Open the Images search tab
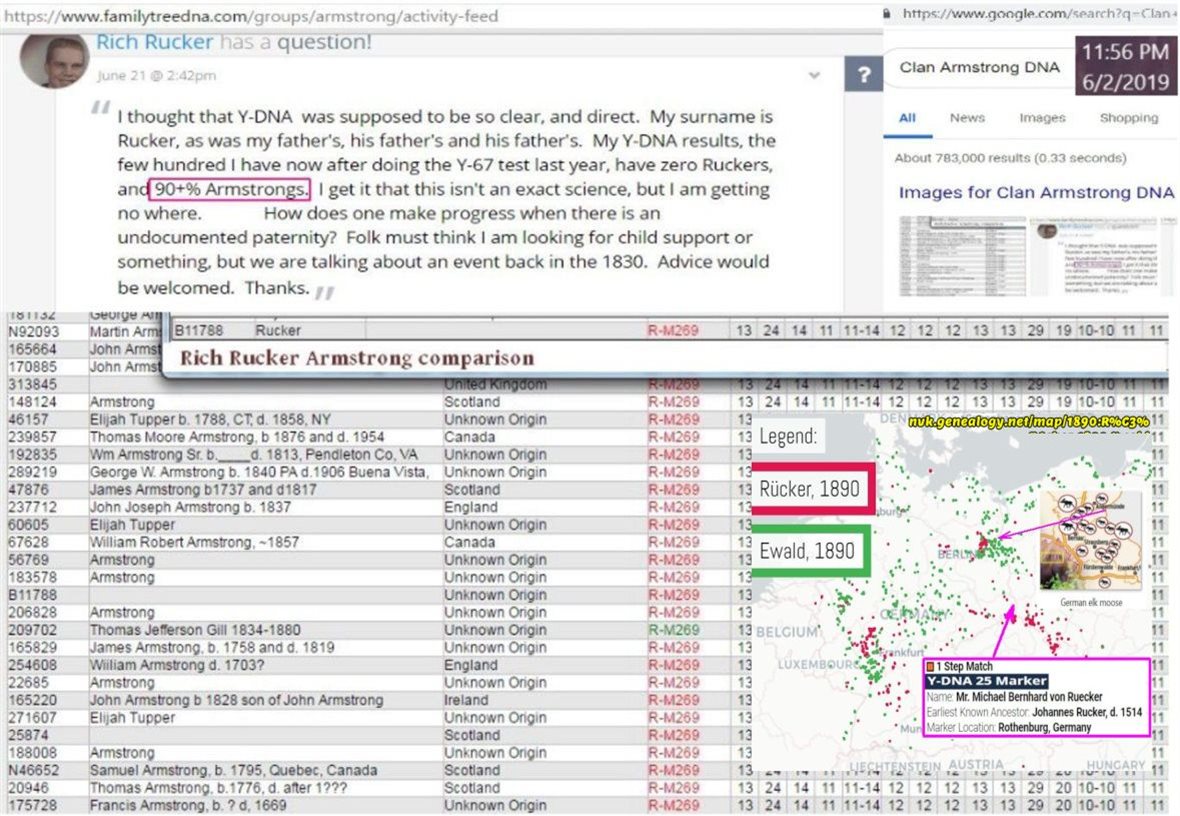 (x=1041, y=118)
